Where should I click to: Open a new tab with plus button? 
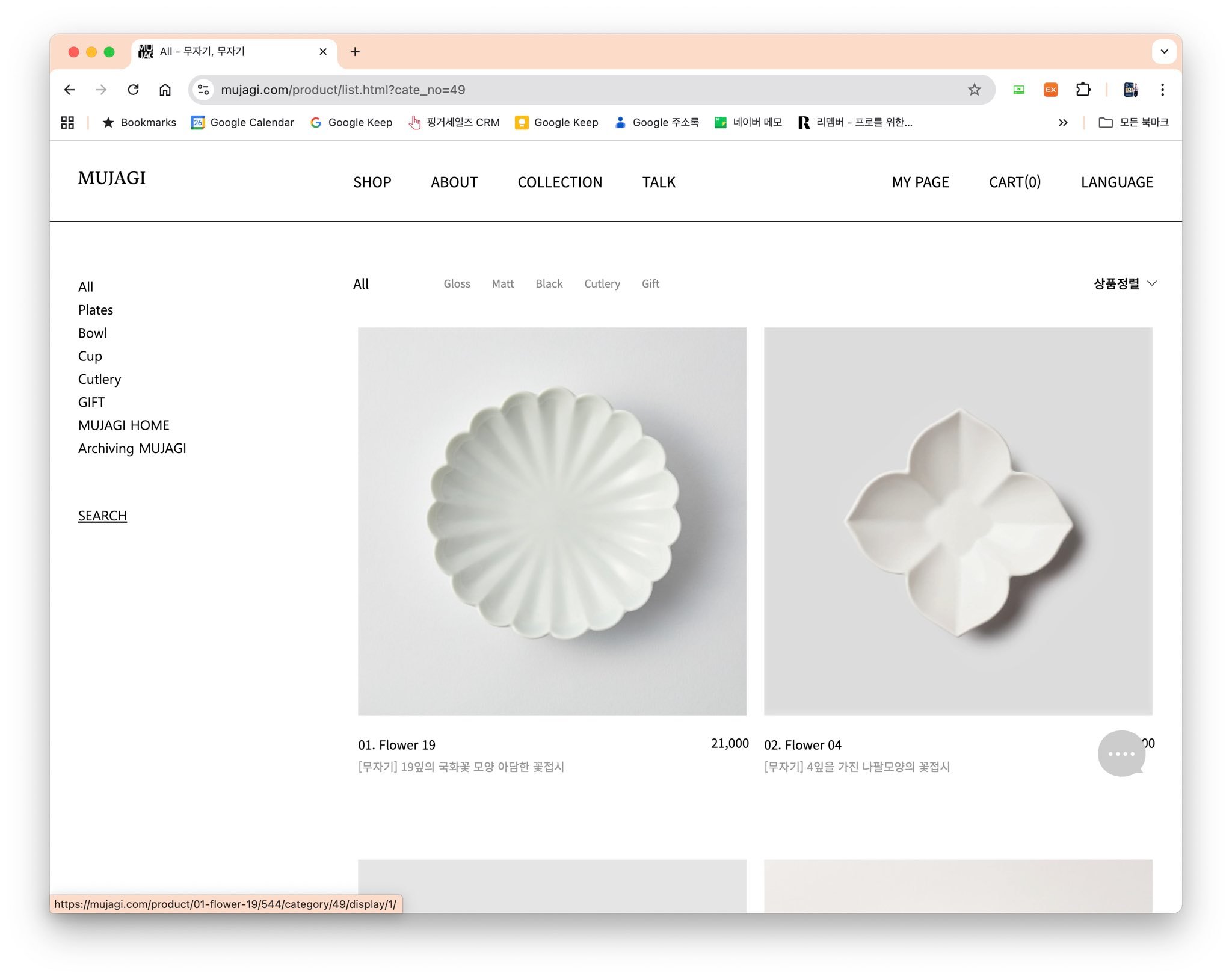[355, 52]
